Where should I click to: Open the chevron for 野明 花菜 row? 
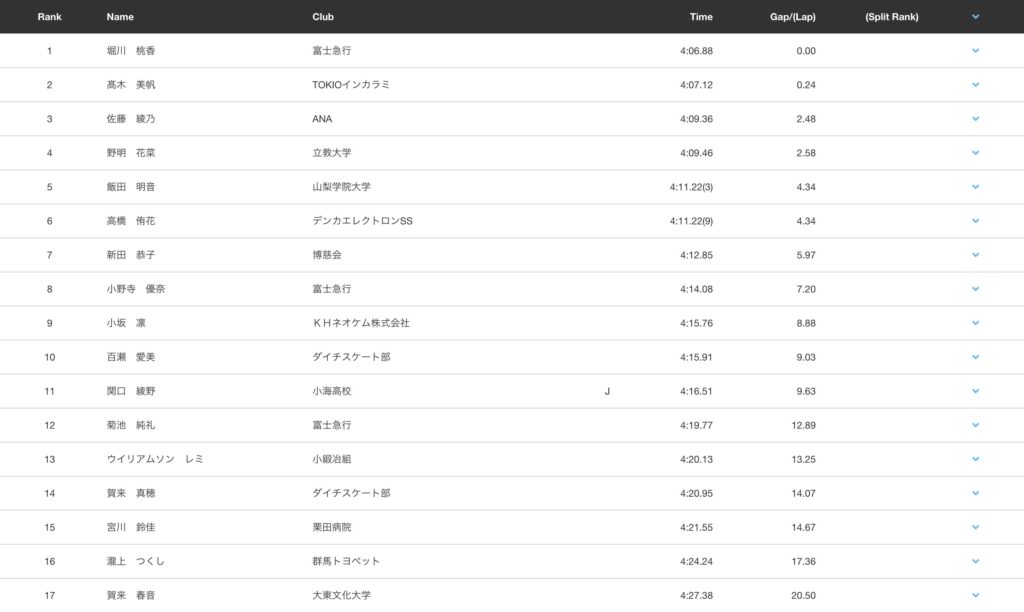[x=975, y=153]
